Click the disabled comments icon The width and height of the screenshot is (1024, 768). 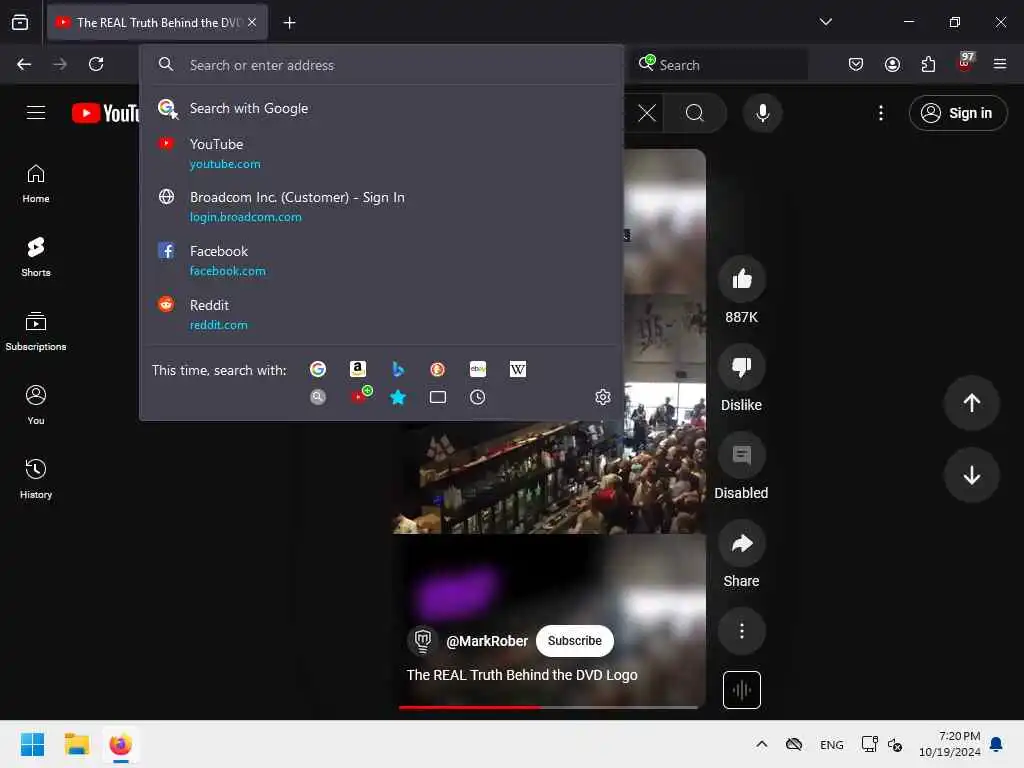tap(742, 455)
